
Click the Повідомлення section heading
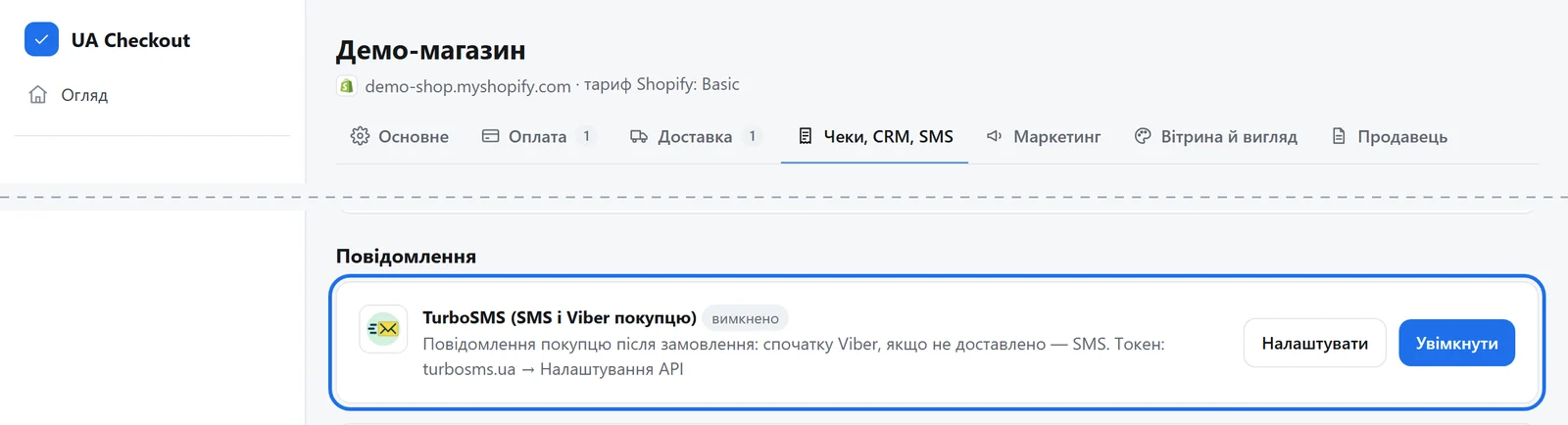pos(406,256)
